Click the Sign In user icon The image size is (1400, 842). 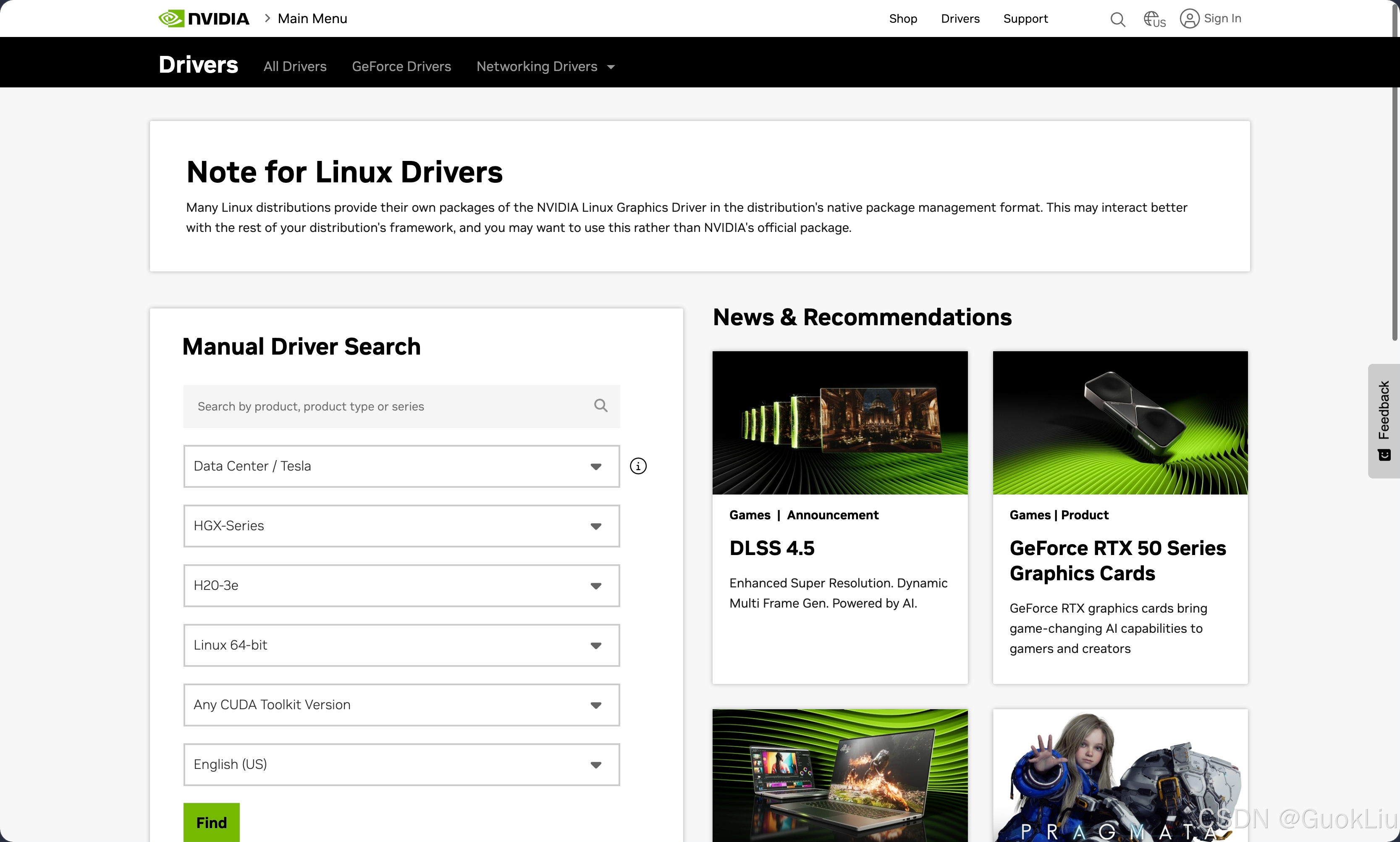(x=1190, y=19)
